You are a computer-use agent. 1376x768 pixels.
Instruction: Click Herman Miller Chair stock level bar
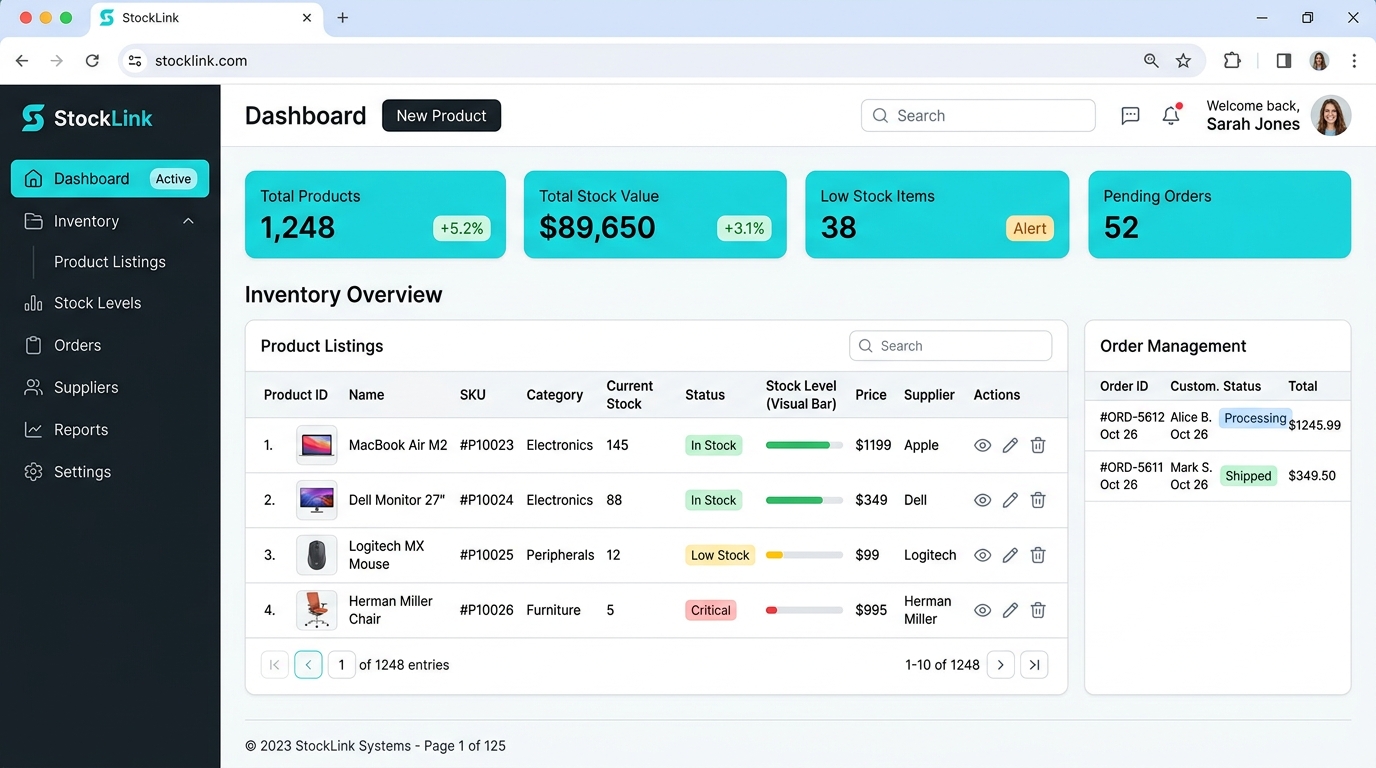[804, 610]
